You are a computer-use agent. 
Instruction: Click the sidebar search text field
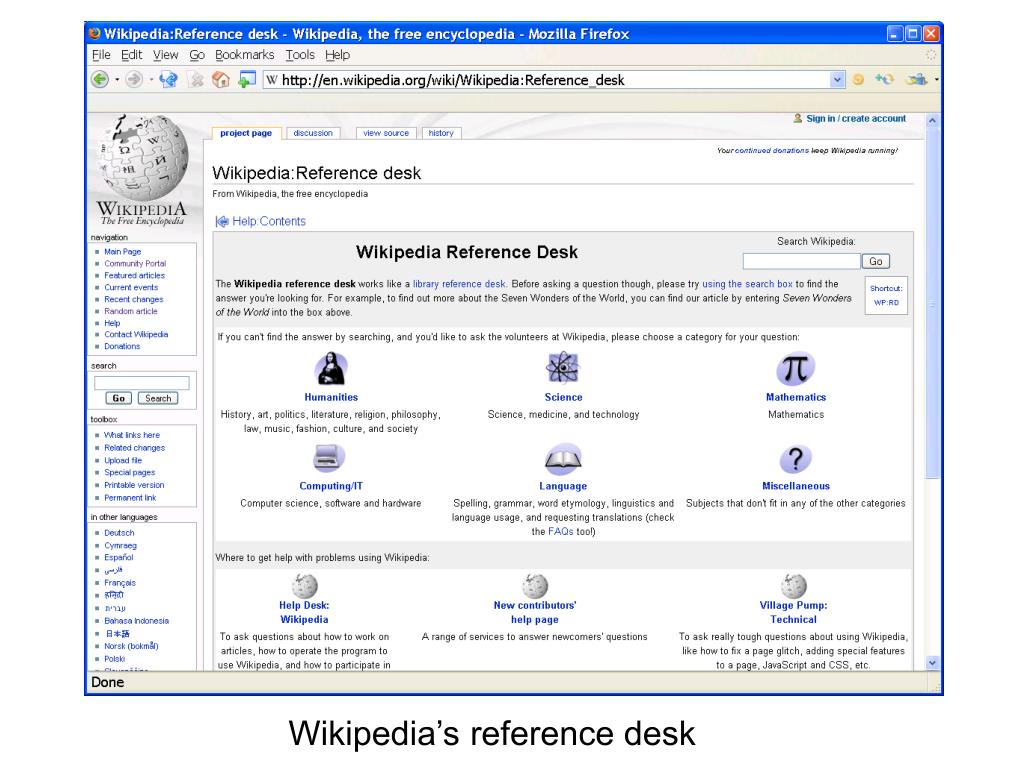pyautogui.click(x=142, y=383)
